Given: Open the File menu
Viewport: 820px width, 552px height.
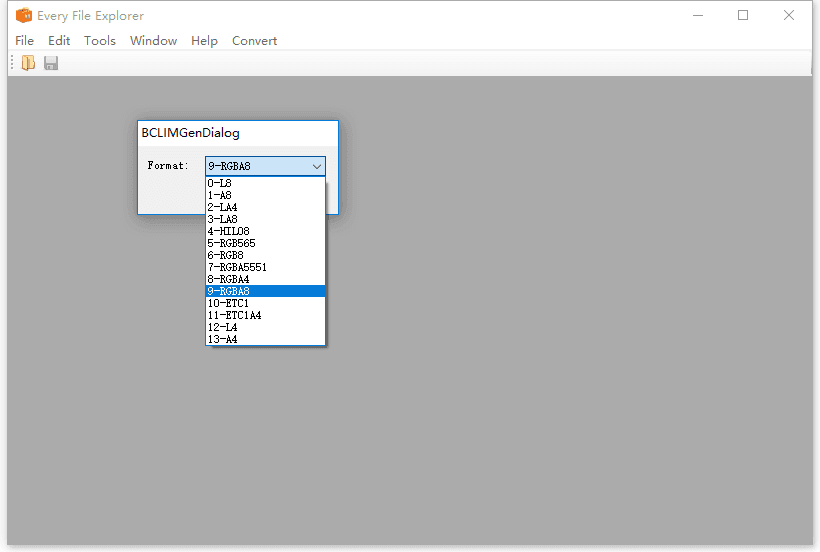Looking at the screenshot, I should click(25, 41).
